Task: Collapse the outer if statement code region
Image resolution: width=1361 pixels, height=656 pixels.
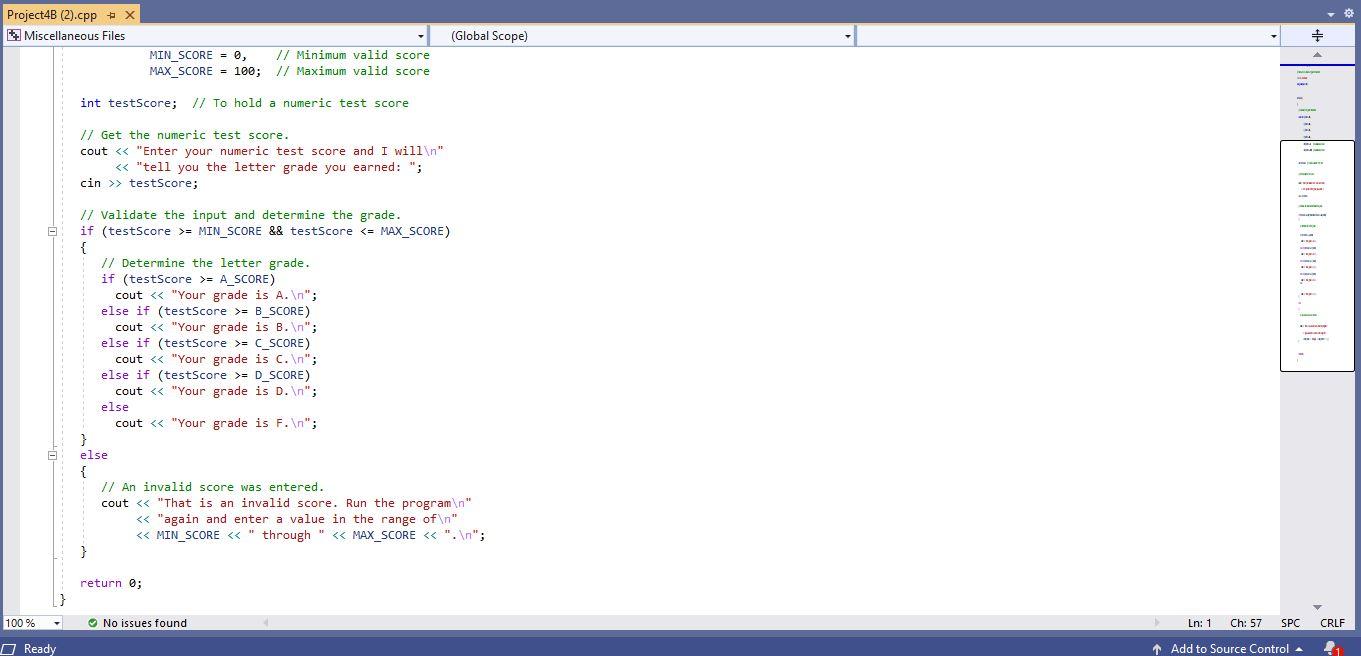Action: pos(52,231)
